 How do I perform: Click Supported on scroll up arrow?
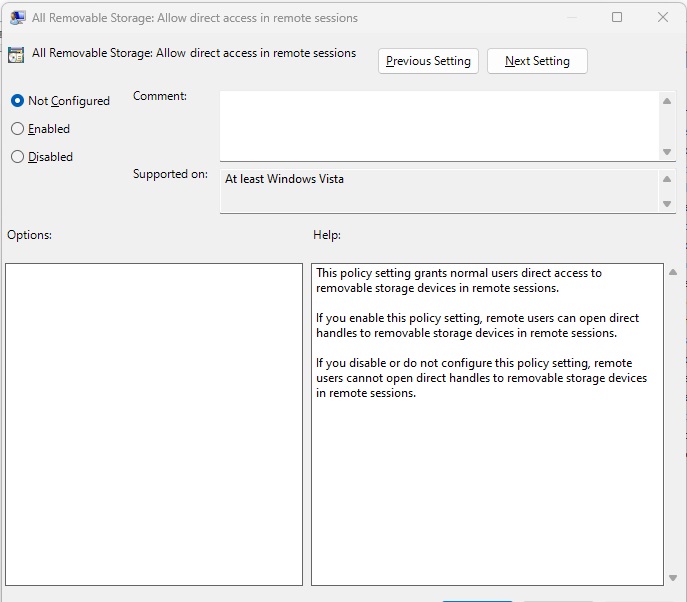click(x=667, y=179)
